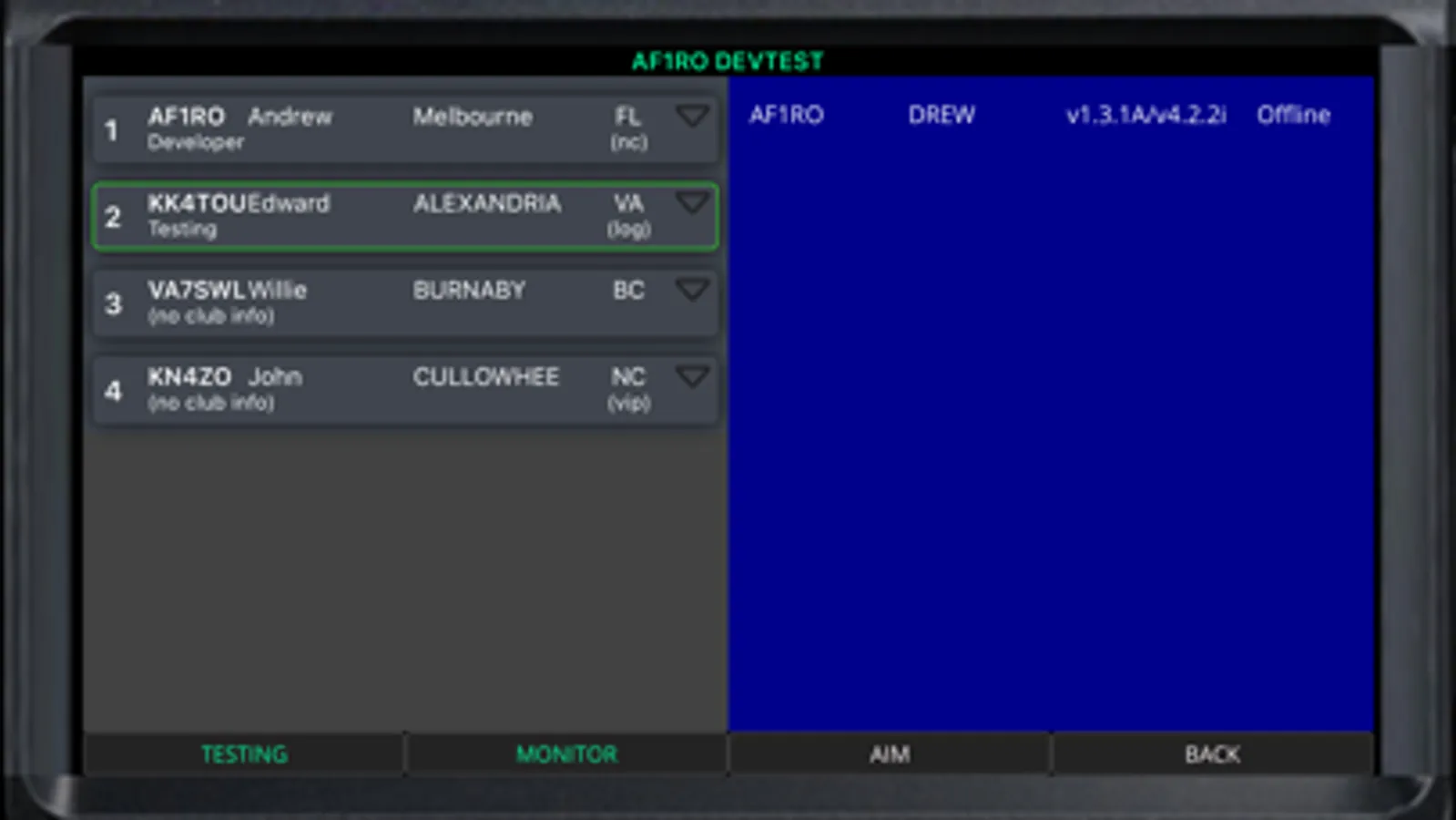Select row 2 KK4TOU Edward ALEXANDRIA
Image resolution: width=1456 pixels, height=820 pixels.
pos(405,217)
